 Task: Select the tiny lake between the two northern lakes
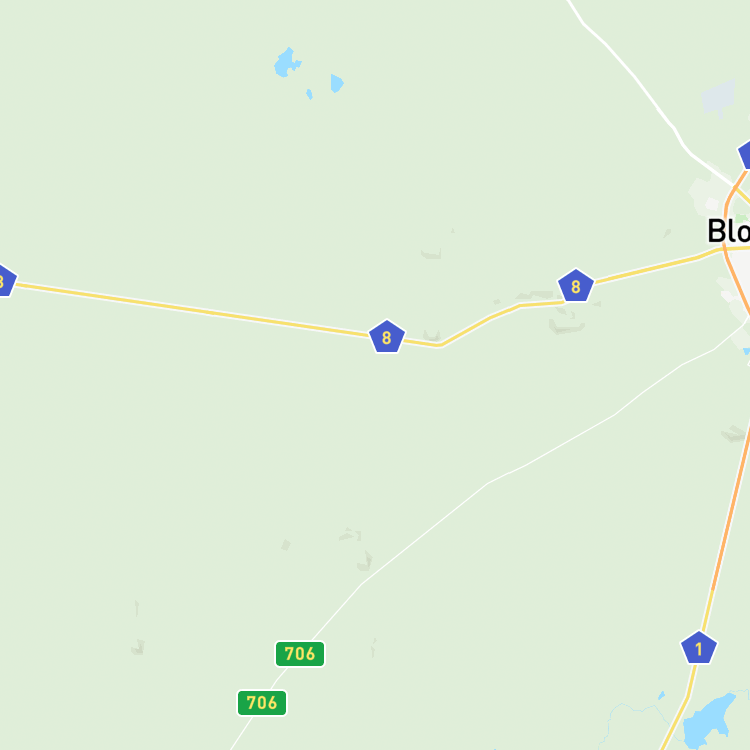(309, 94)
